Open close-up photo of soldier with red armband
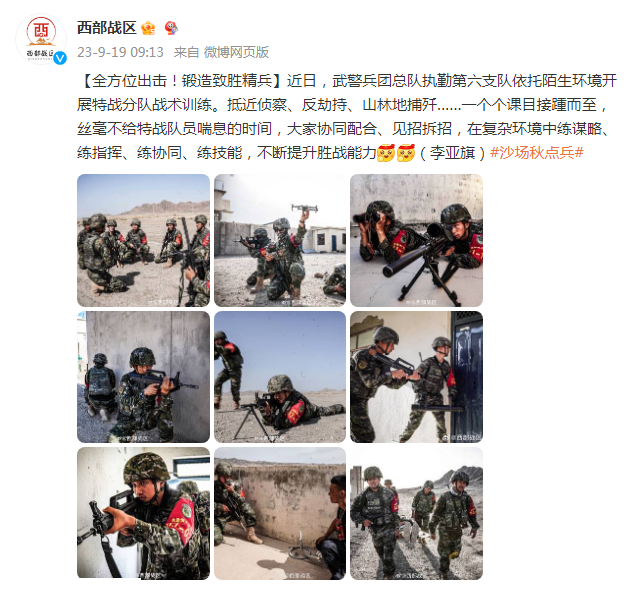The width and height of the screenshot is (626, 592). 143,513
